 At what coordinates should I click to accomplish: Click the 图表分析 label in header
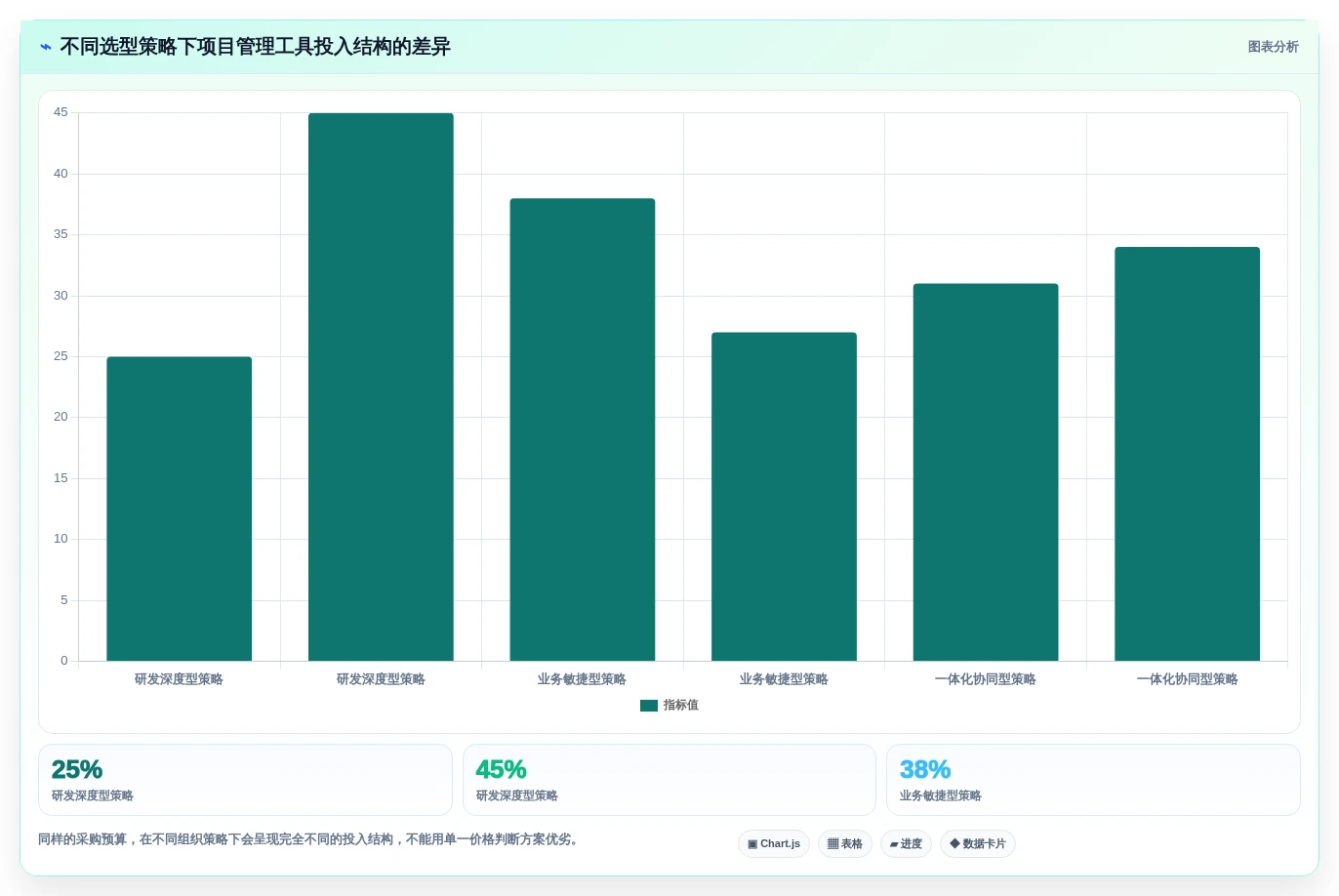point(1273,47)
